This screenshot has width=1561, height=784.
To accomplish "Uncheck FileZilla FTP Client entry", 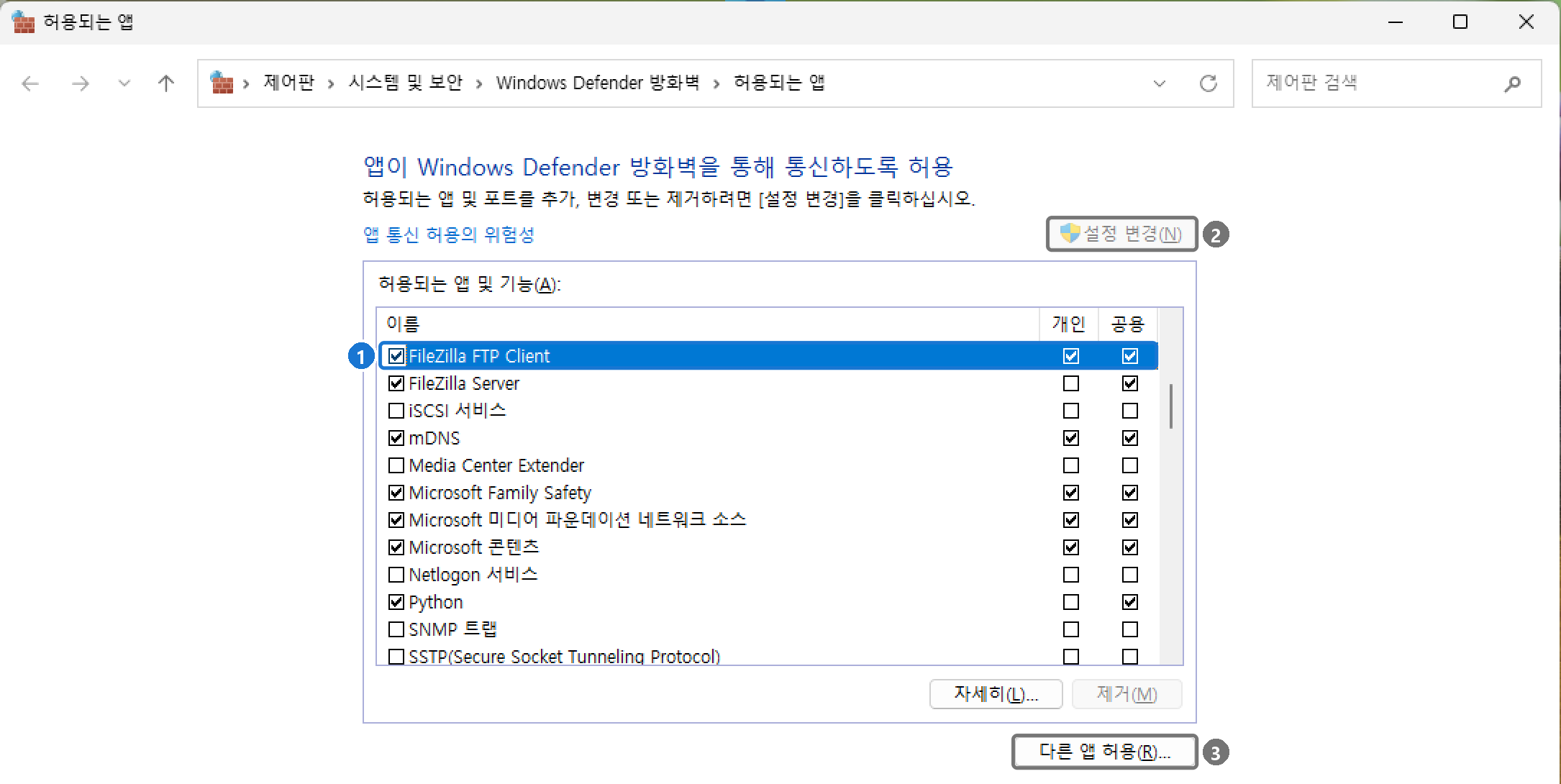I will [396, 356].
